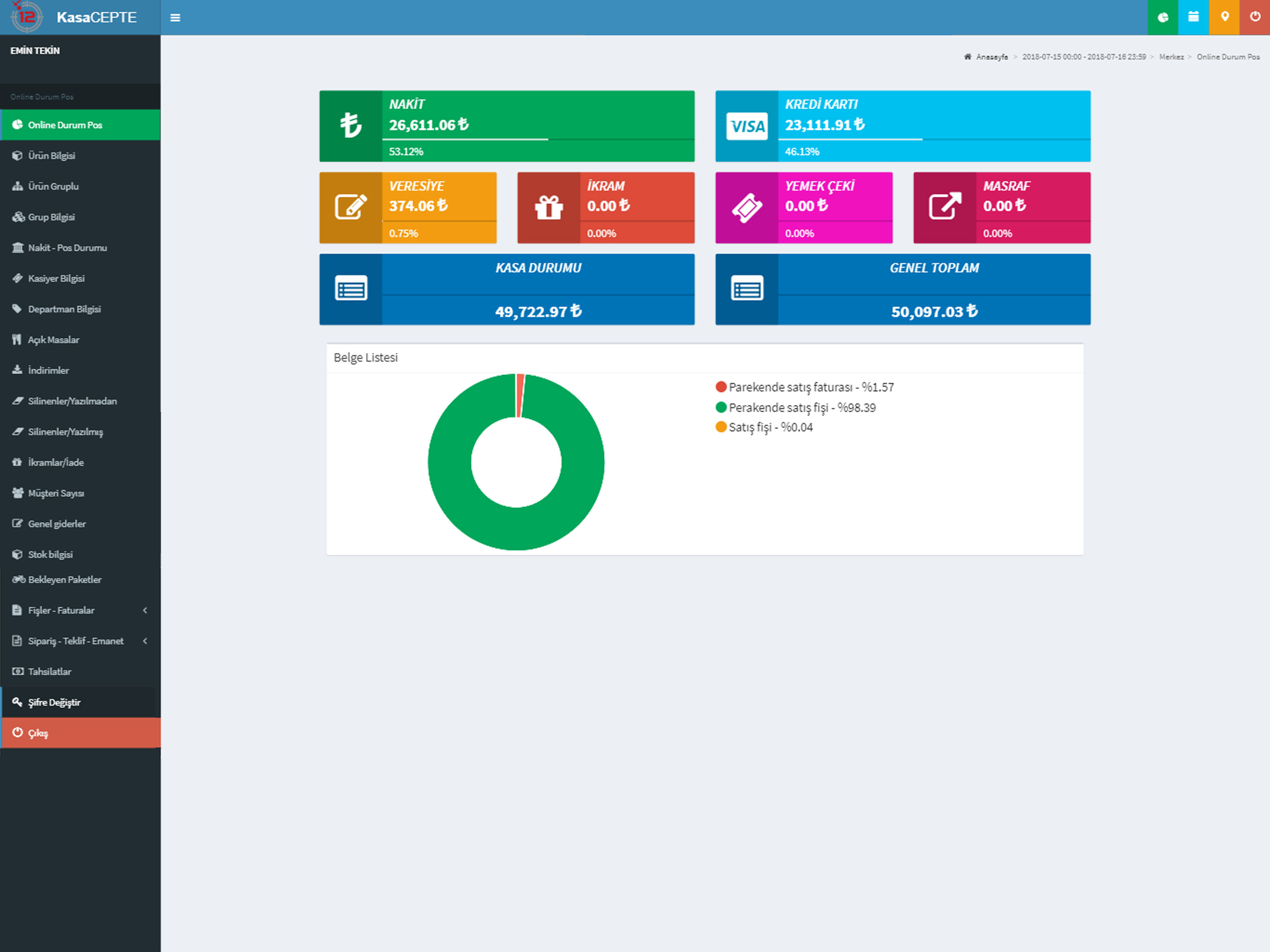Click the ticket icon on YEMEK ÇEKİ card
The width and height of the screenshot is (1270, 952).
coord(747,208)
